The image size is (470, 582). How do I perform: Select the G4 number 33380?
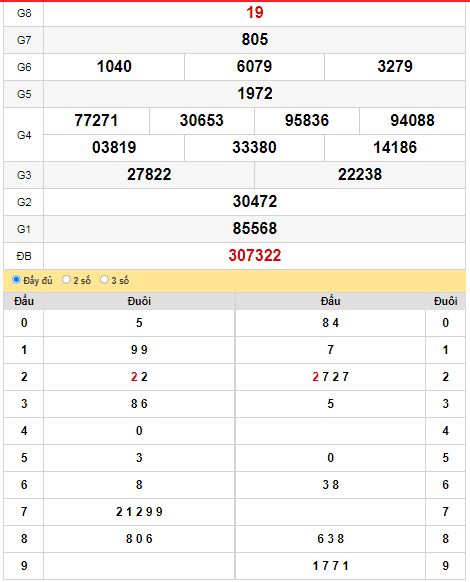pos(254,148)
